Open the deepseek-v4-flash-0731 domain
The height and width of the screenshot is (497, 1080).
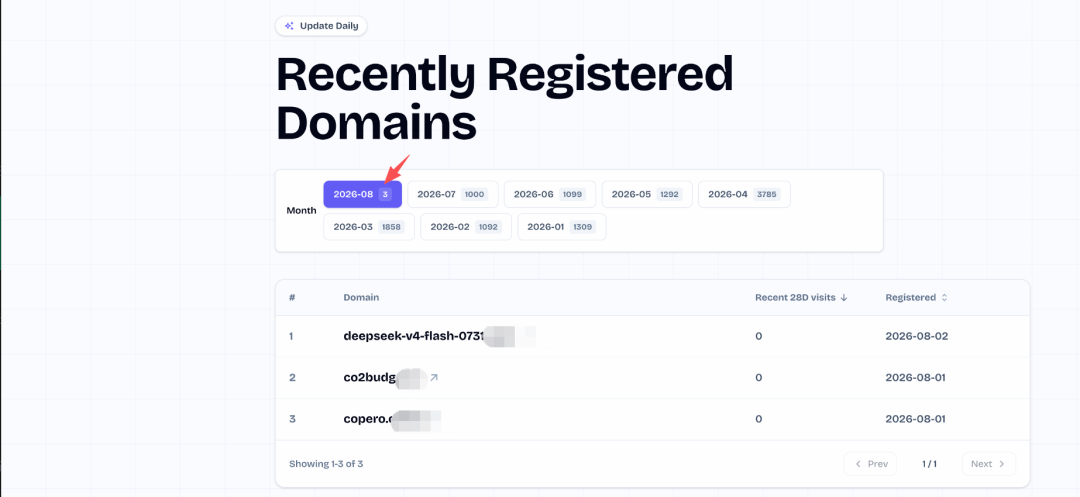[x=415, y=336]
